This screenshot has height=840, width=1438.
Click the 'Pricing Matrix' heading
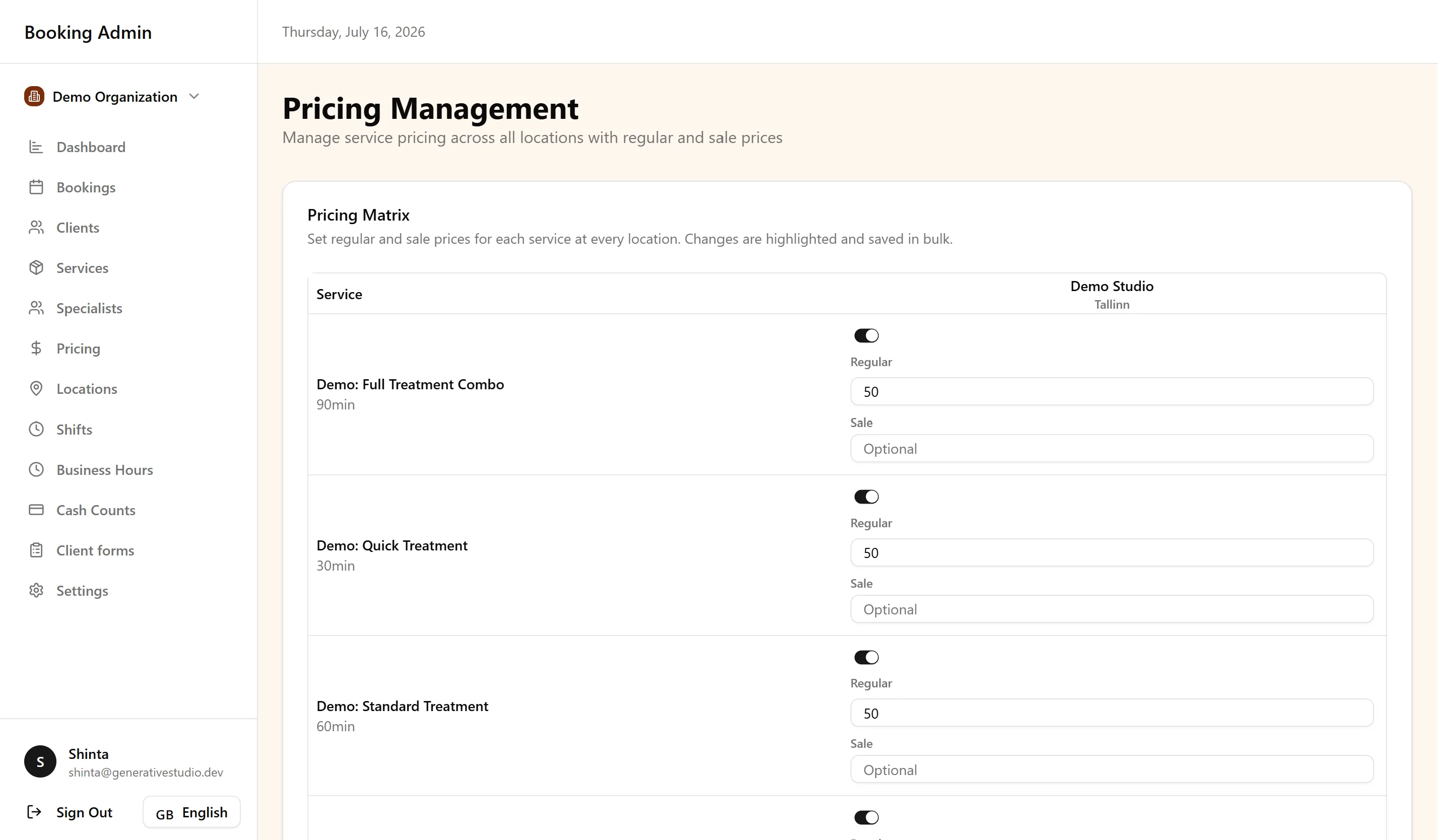pos(358,215)
